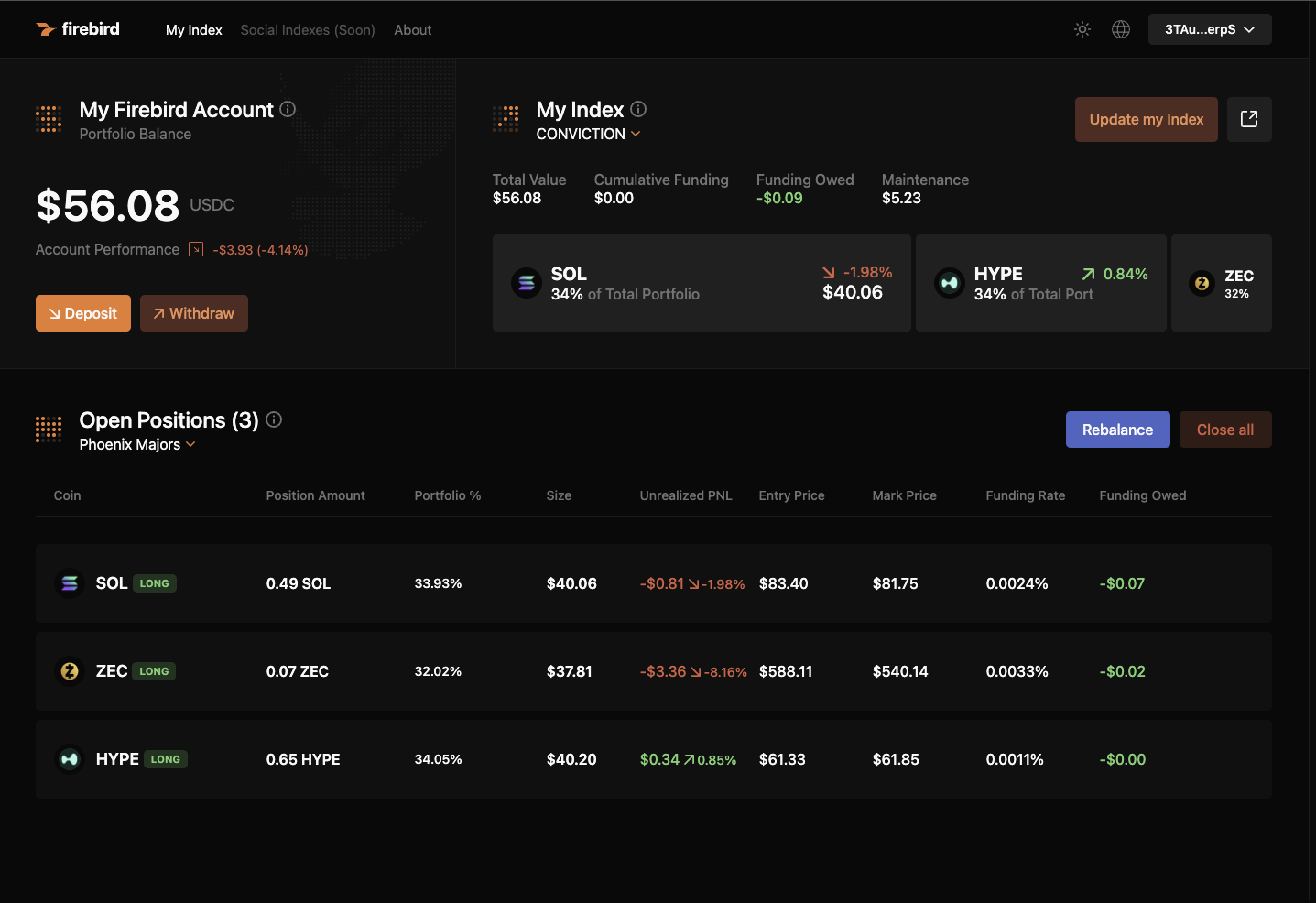
Task: Click Cumulative Funding $0.00 value
Action: pos(614,198)
